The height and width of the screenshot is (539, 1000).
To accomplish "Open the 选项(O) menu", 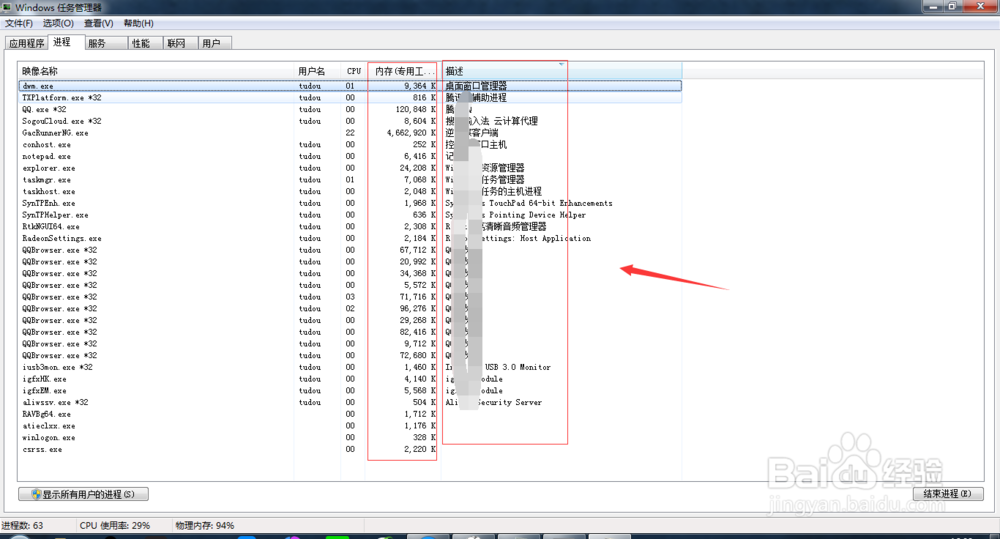I will tap(58, 24).
